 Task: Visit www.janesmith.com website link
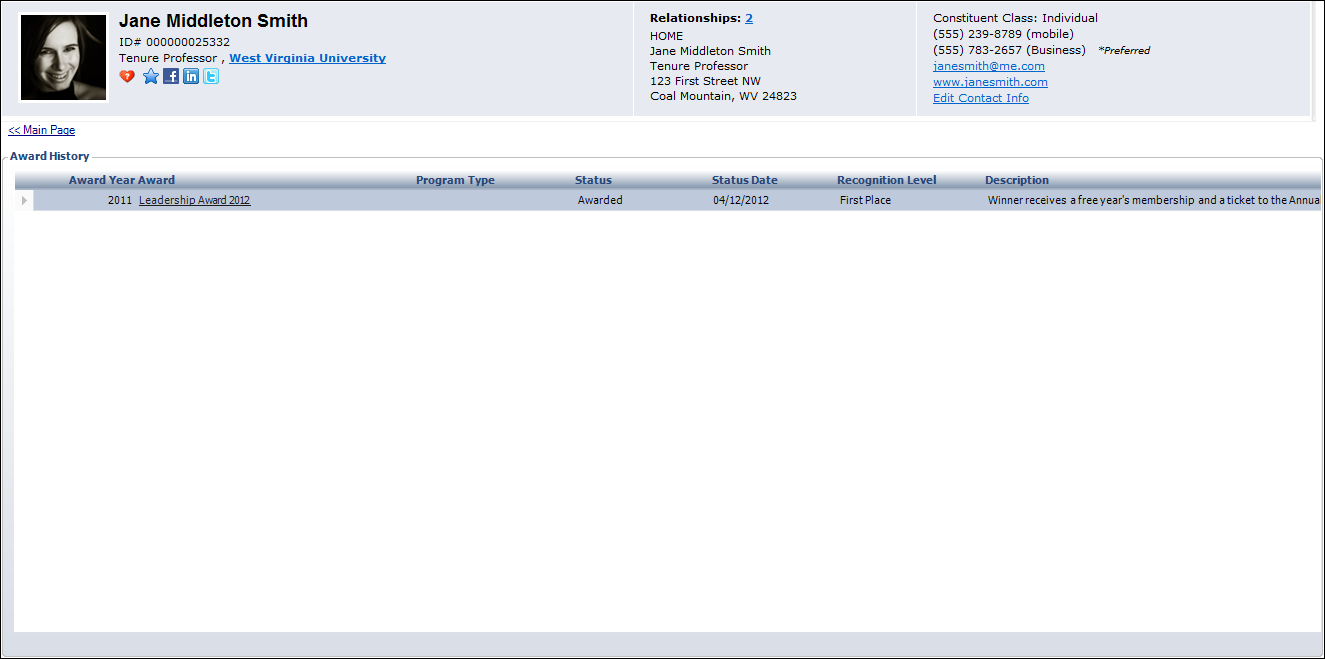click(x=990, y=82)
